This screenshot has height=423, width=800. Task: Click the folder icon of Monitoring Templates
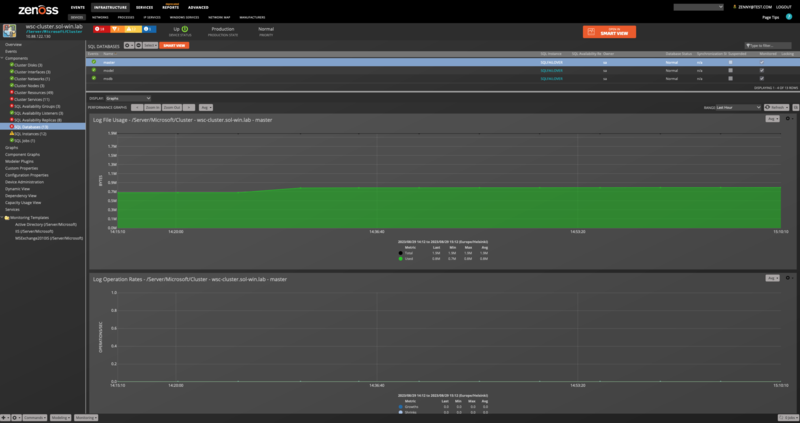coord(7,217)
